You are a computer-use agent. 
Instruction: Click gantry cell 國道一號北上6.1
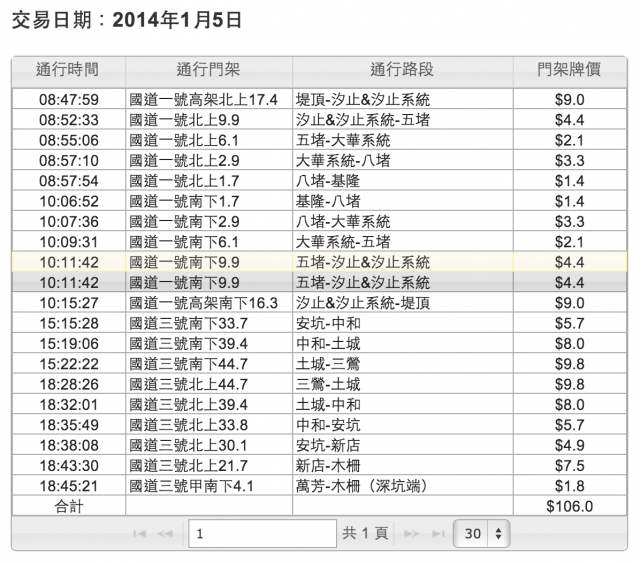(x=209, y=140)
